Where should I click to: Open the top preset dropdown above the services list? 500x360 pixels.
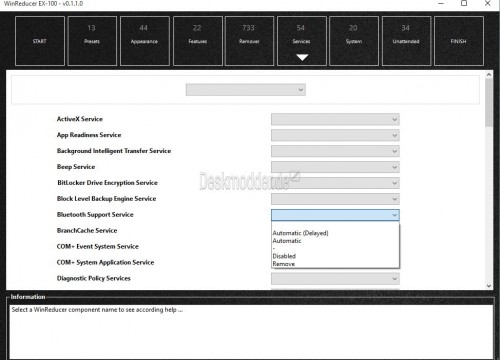(x=246, y=90)
